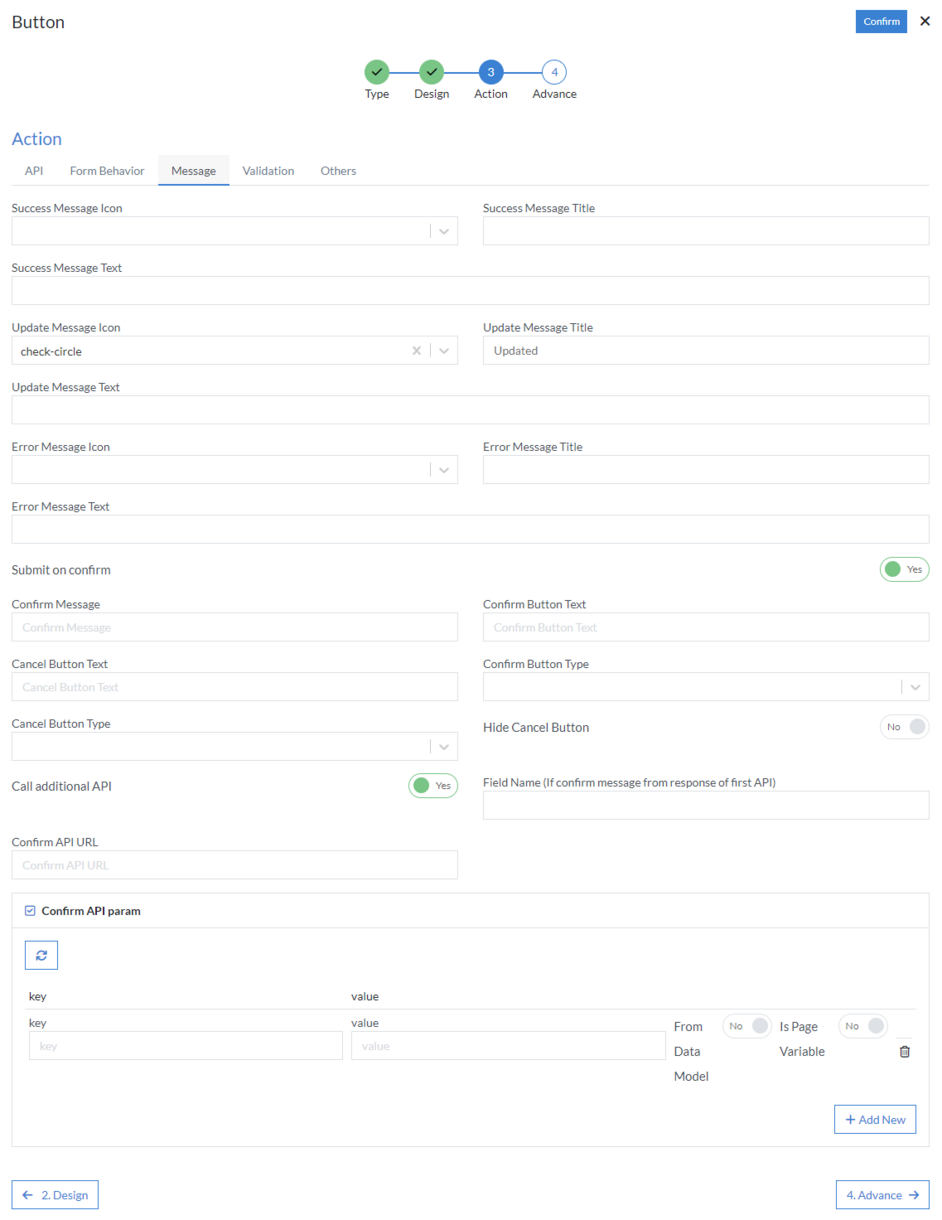
Task: Delete the API parameter row using trash icon
Action: tap(904, 1051)
